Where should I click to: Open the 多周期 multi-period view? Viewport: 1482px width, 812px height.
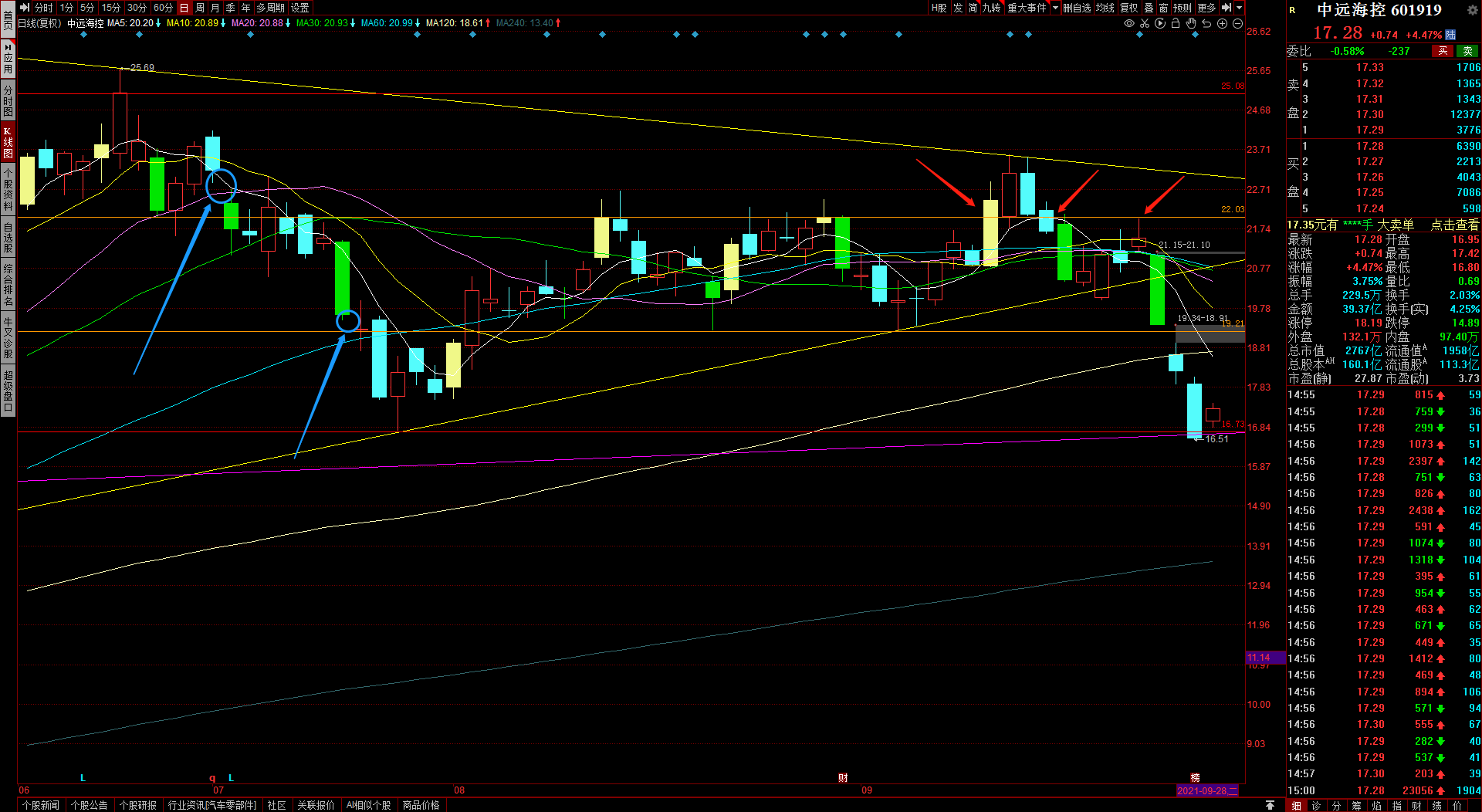pos(271,8)
